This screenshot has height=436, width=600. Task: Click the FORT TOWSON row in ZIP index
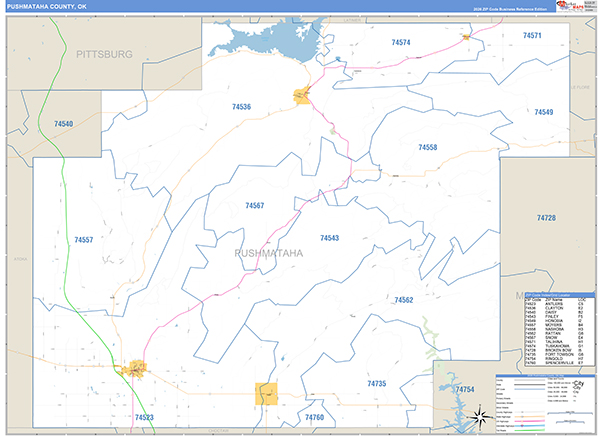[555, 354]
